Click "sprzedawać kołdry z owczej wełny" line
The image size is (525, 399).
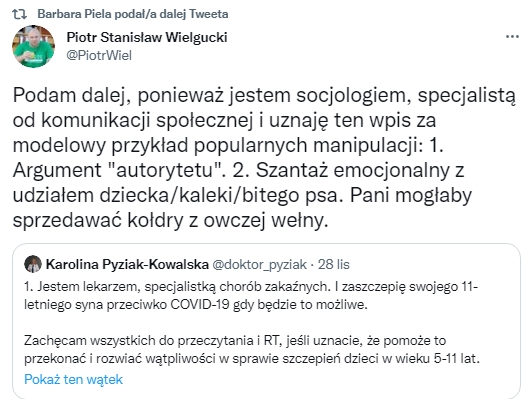(170, 220)
